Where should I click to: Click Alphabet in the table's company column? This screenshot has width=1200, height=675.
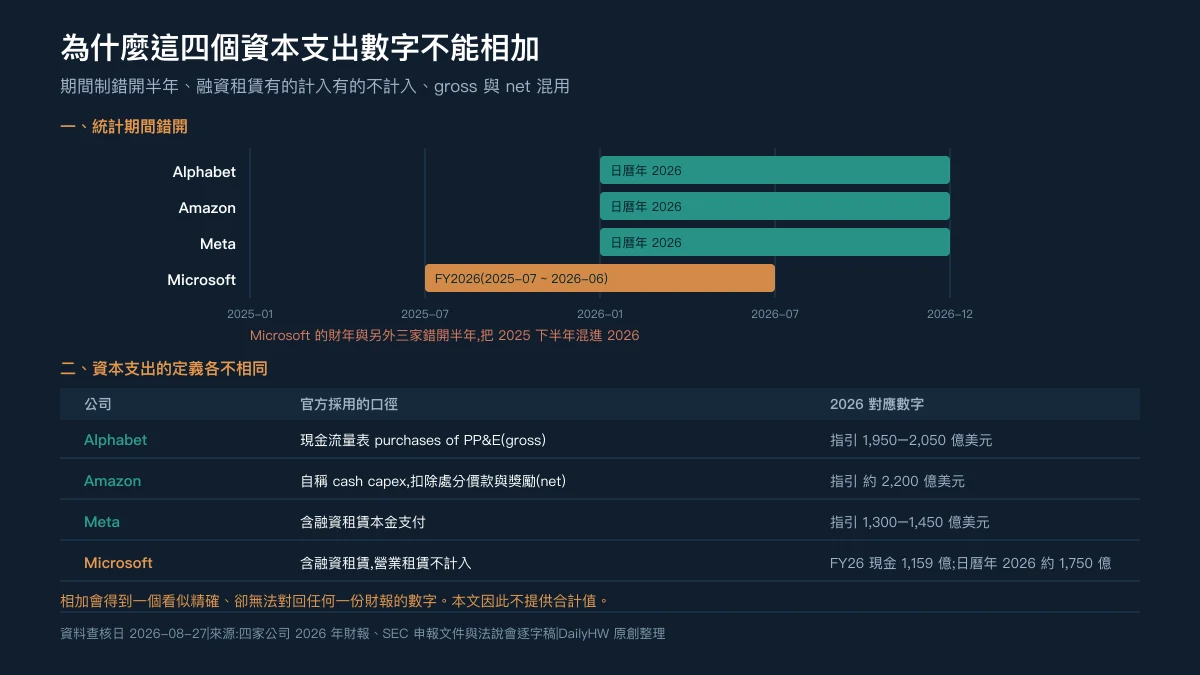click(115, 440)
